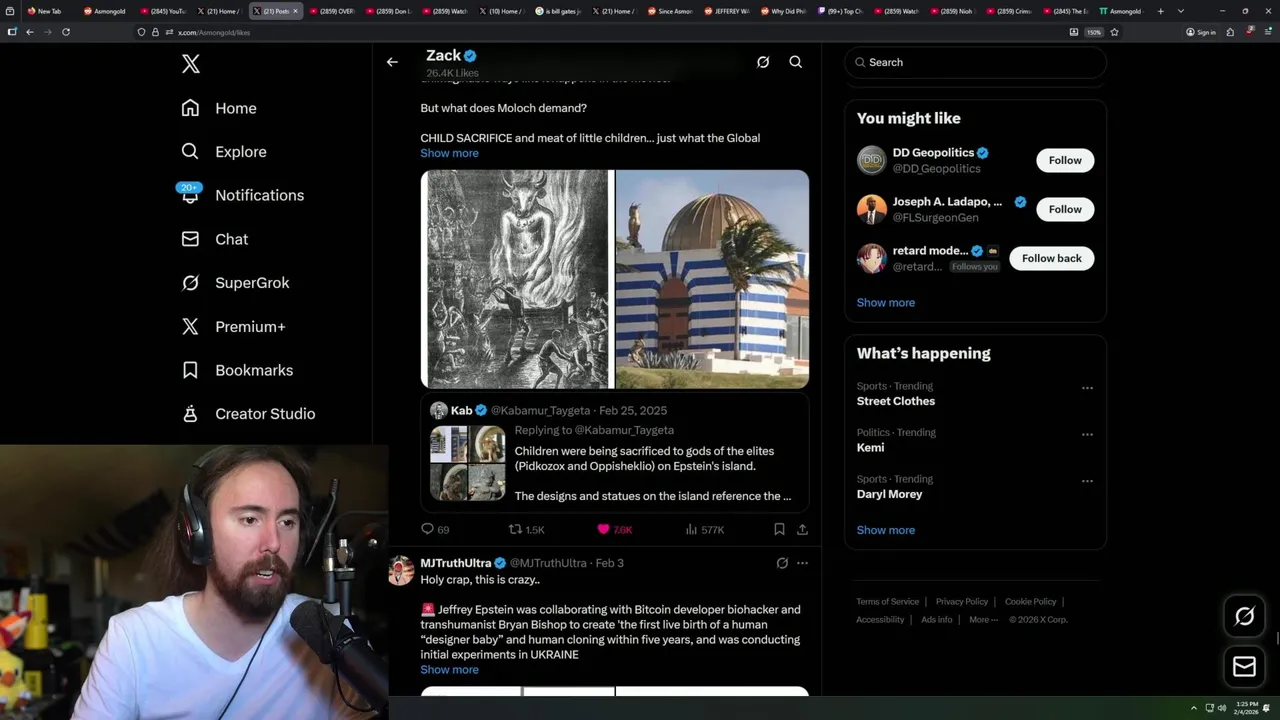Open Home in the X sidebar
The image size is (1280, 720).
[219, 108]
